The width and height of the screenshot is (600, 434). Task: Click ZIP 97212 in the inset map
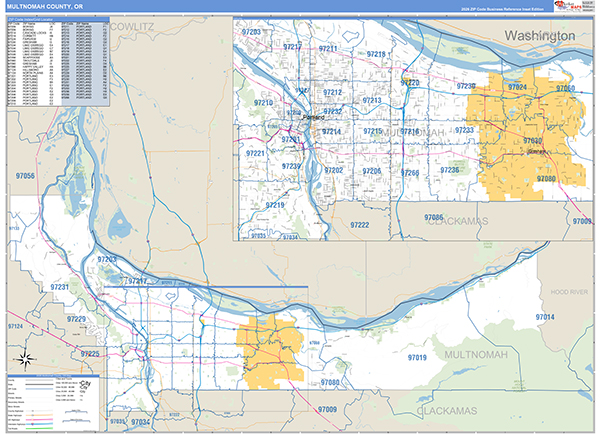pos(332,92)
